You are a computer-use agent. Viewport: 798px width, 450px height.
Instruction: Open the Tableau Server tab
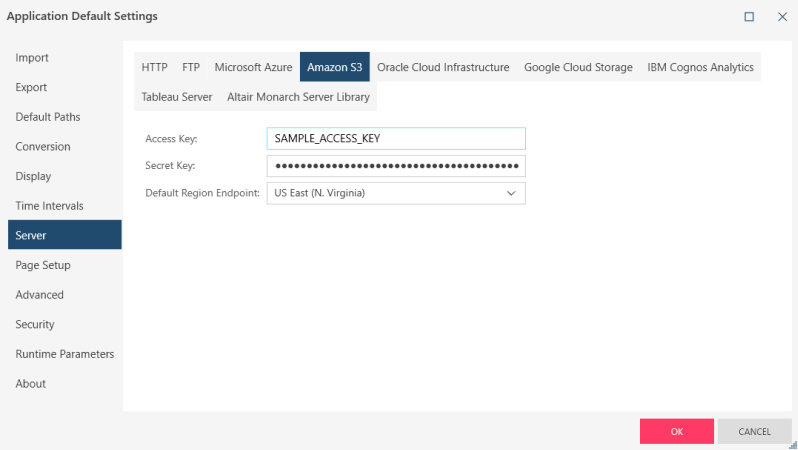[x=177, y=97]
